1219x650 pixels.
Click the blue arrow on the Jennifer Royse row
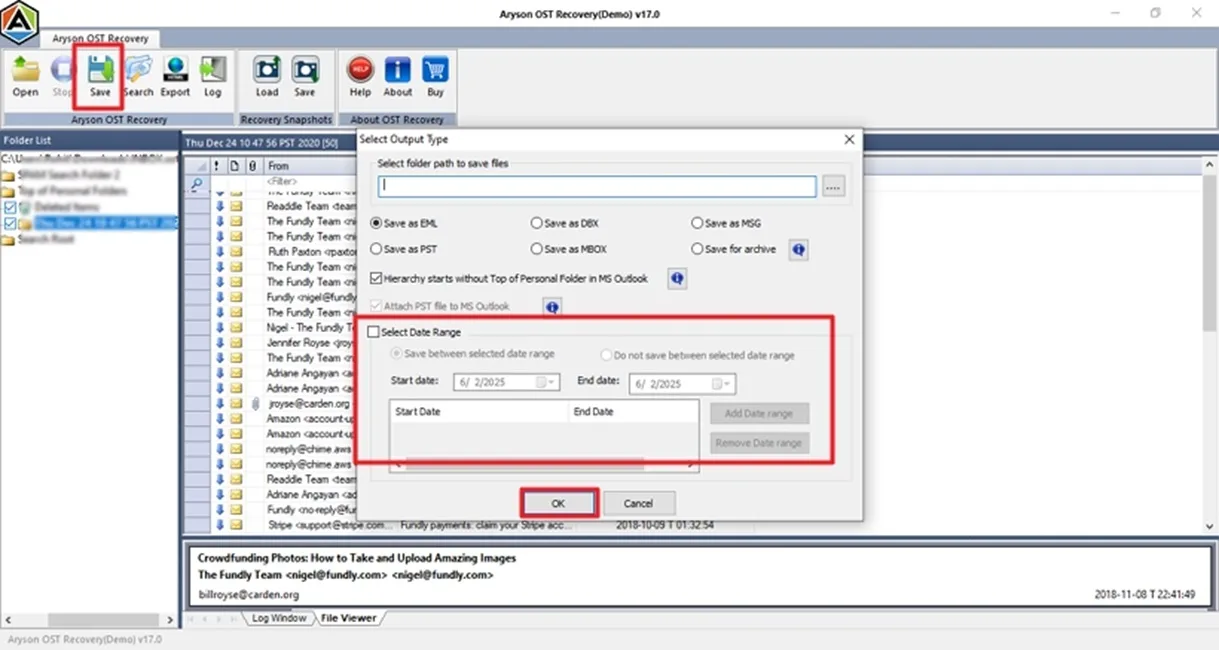221,342
